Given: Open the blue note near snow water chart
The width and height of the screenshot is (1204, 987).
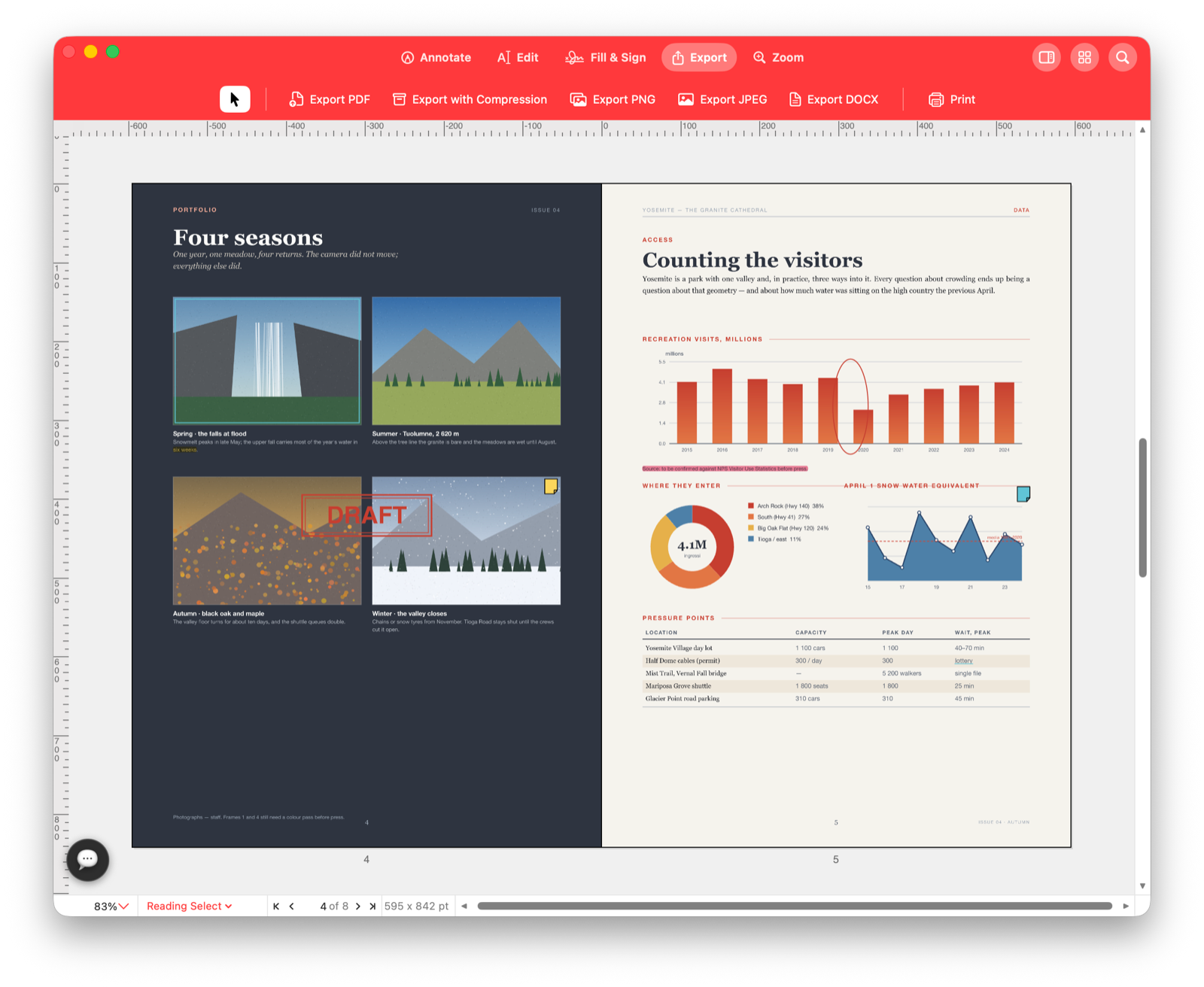Looking at the screenshot, I should [1023, 493].
